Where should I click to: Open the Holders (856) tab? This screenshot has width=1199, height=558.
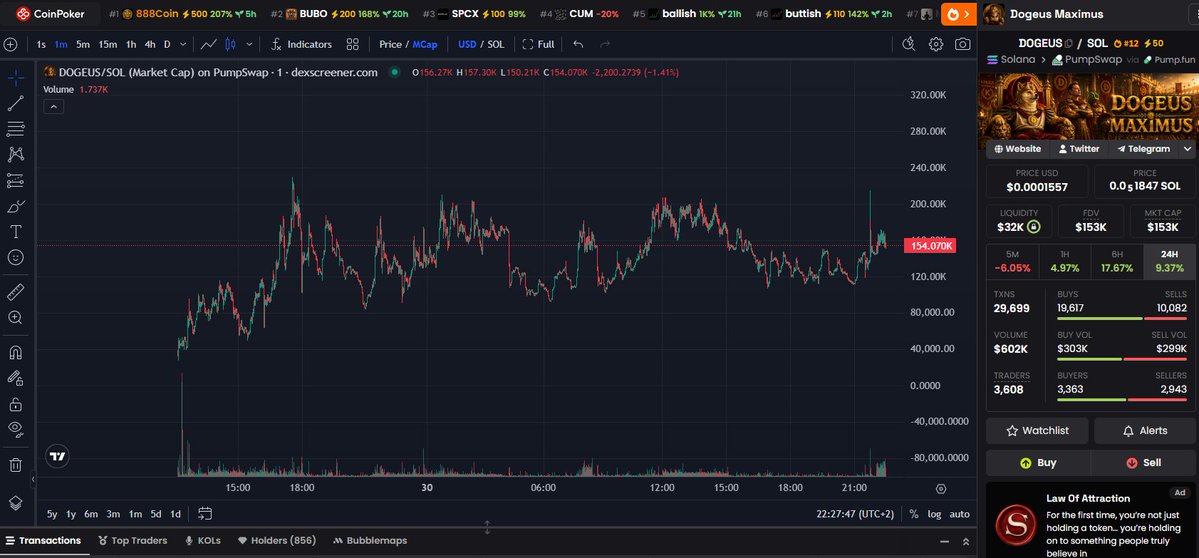click(276, 540)
